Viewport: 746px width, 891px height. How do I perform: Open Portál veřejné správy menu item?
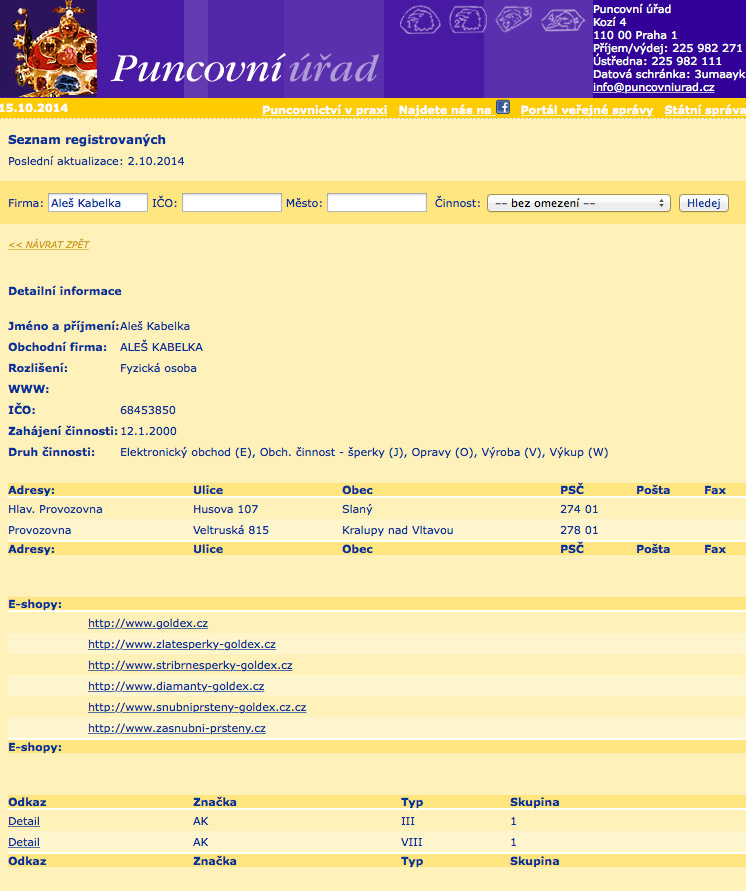tap(587, 110)
